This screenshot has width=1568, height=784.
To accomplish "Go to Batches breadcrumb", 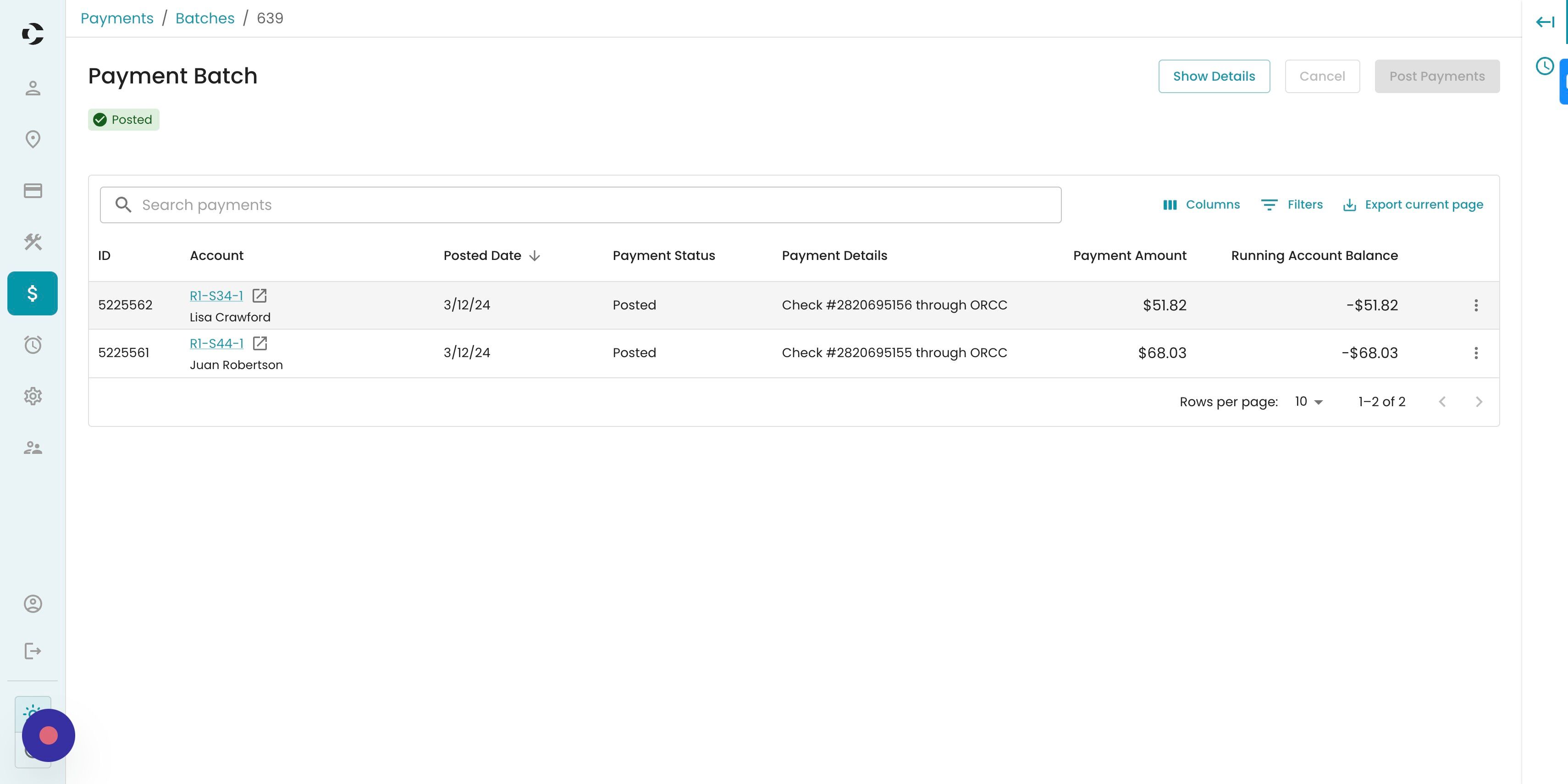I will (x=204, y=18).
